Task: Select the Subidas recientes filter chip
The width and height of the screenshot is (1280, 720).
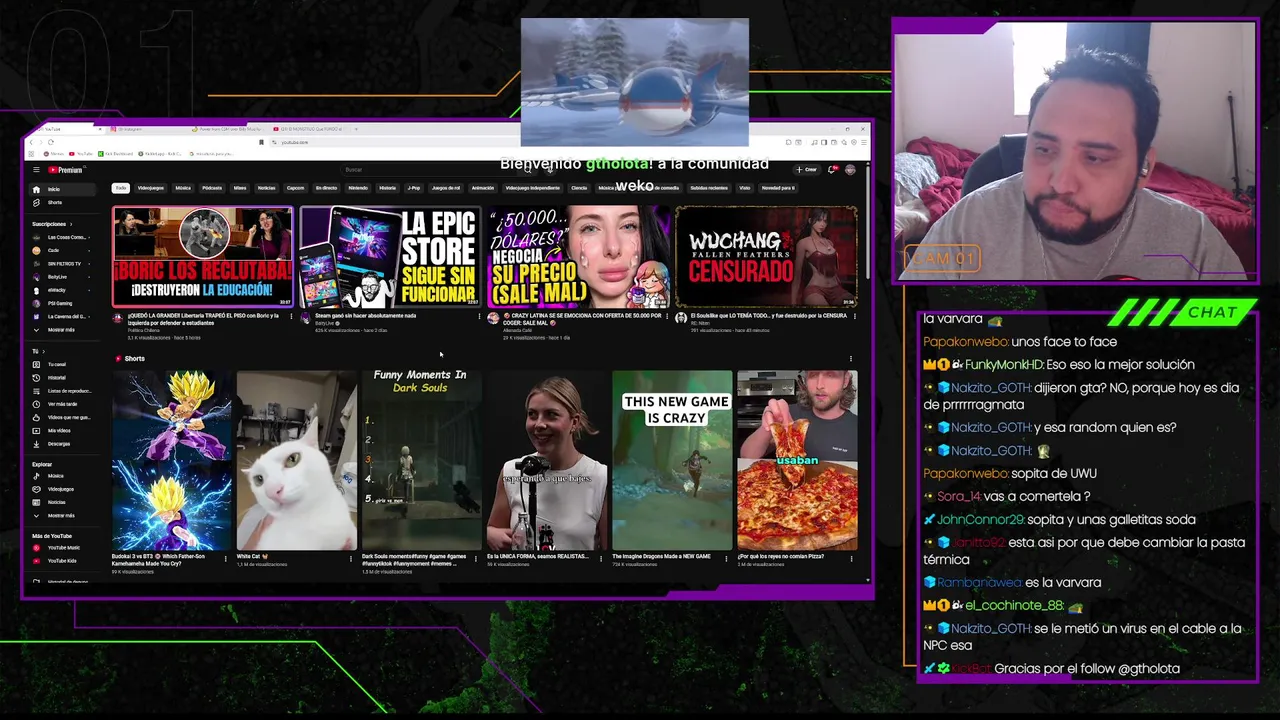Action: click(709, 187)
